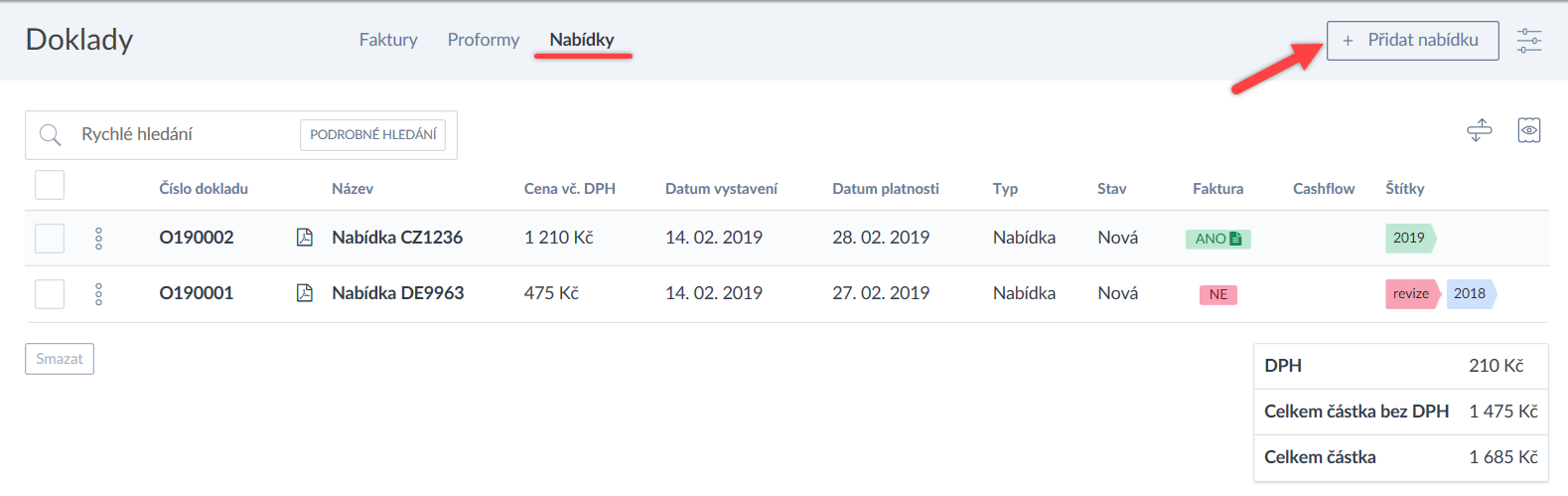
Task: Click the magnifier search icon
Action: pos(50,135)
